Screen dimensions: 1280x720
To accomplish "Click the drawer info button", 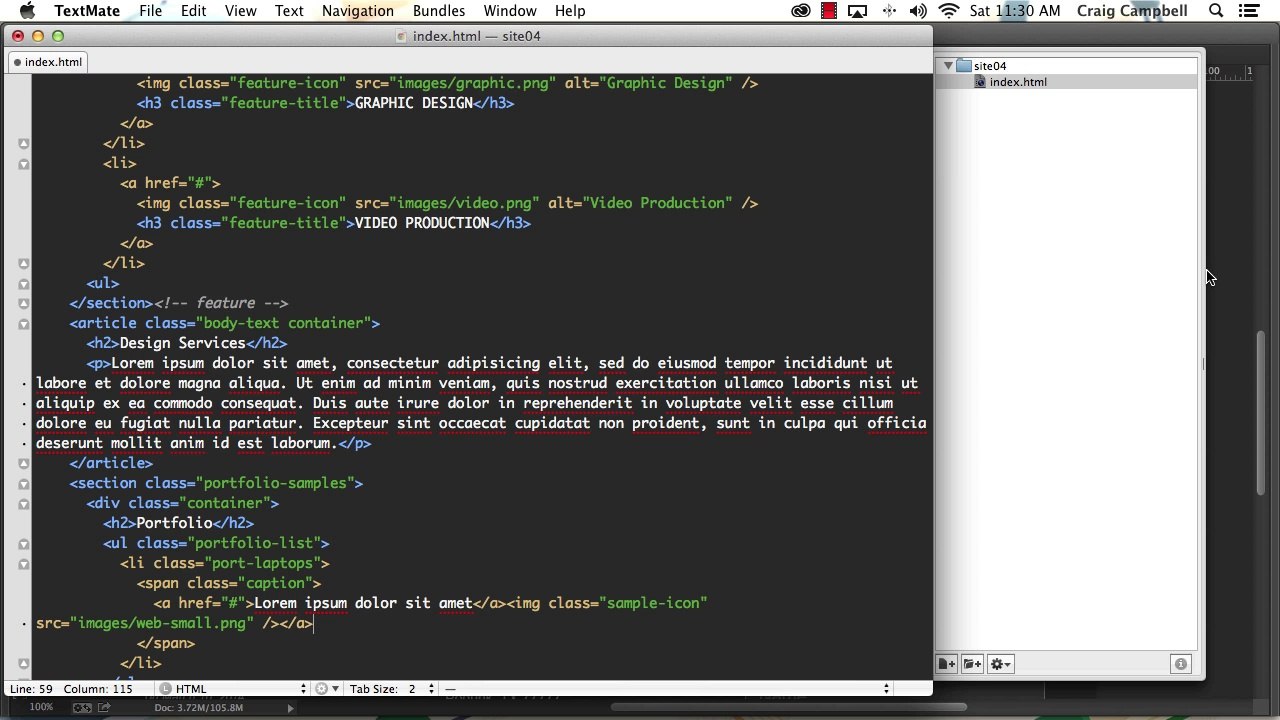I will (1180, 664).
